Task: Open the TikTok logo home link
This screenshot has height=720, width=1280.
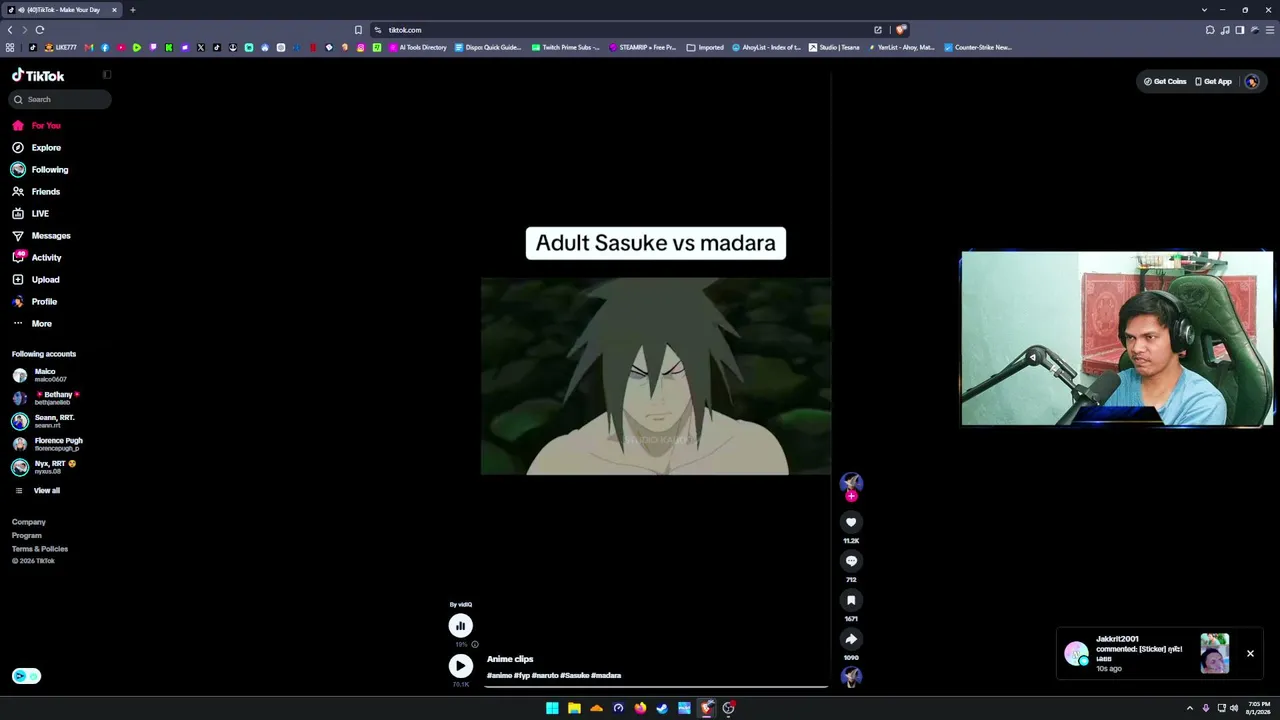Action: coord(38,76)
